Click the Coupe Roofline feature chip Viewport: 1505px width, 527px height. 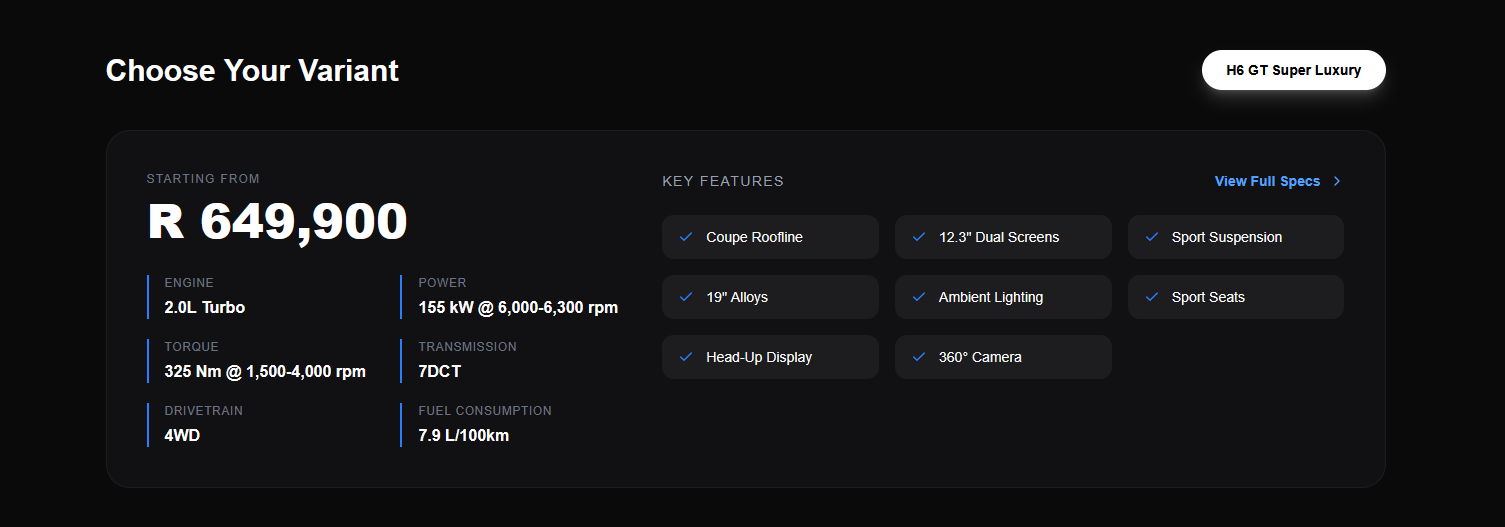coord(770,237)
